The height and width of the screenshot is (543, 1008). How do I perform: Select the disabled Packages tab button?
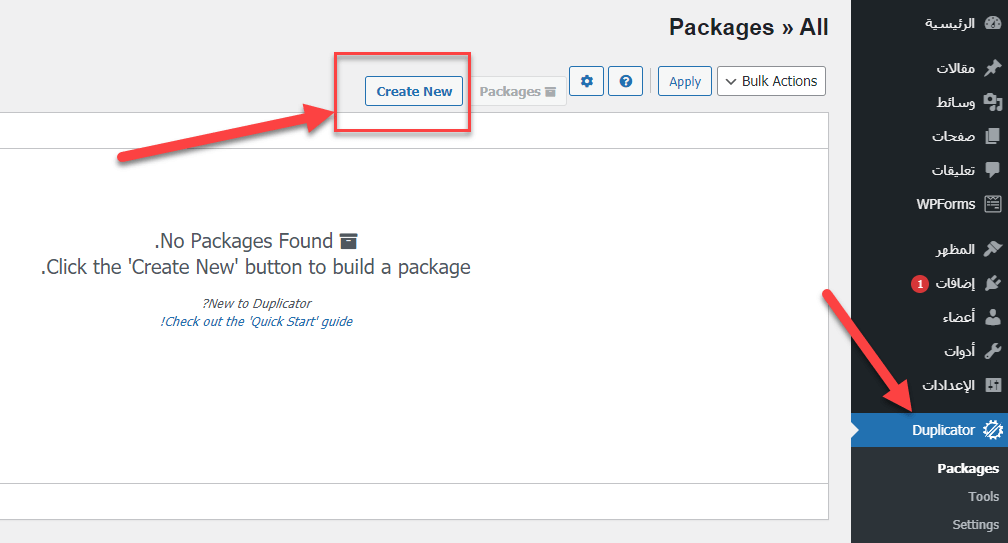[x=517, y=91]
